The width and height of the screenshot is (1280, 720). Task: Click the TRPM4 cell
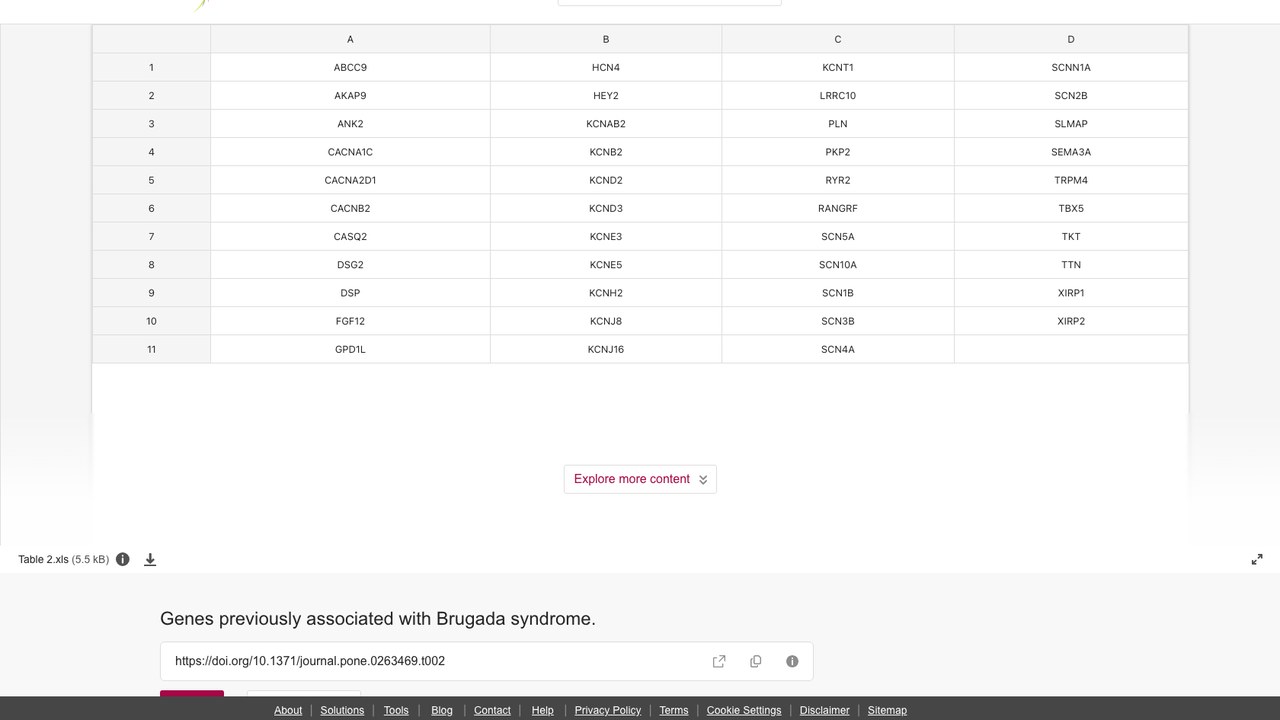pos(1071,180)
